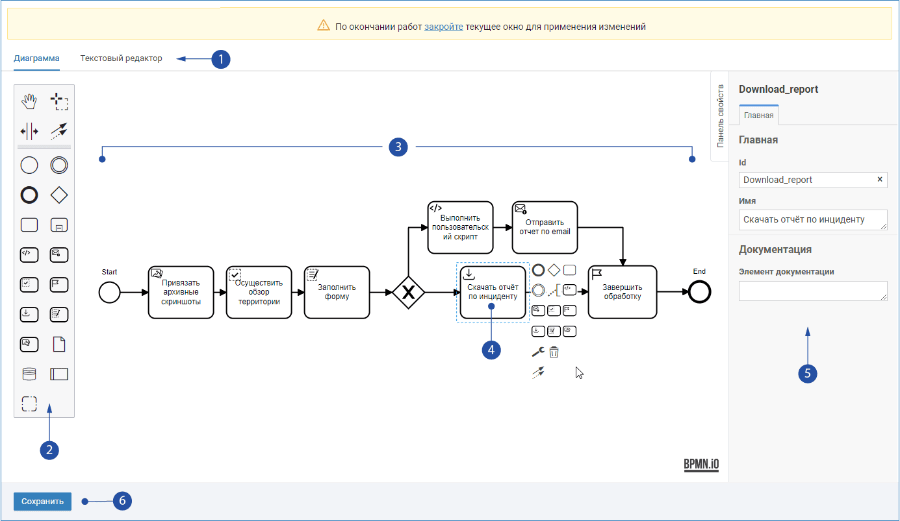Image resolution: width=900 pixels, height=521 pixels.
Task: Pick checklist task icon in left palette
Action: pyautogui.click(x=29, y=285)
